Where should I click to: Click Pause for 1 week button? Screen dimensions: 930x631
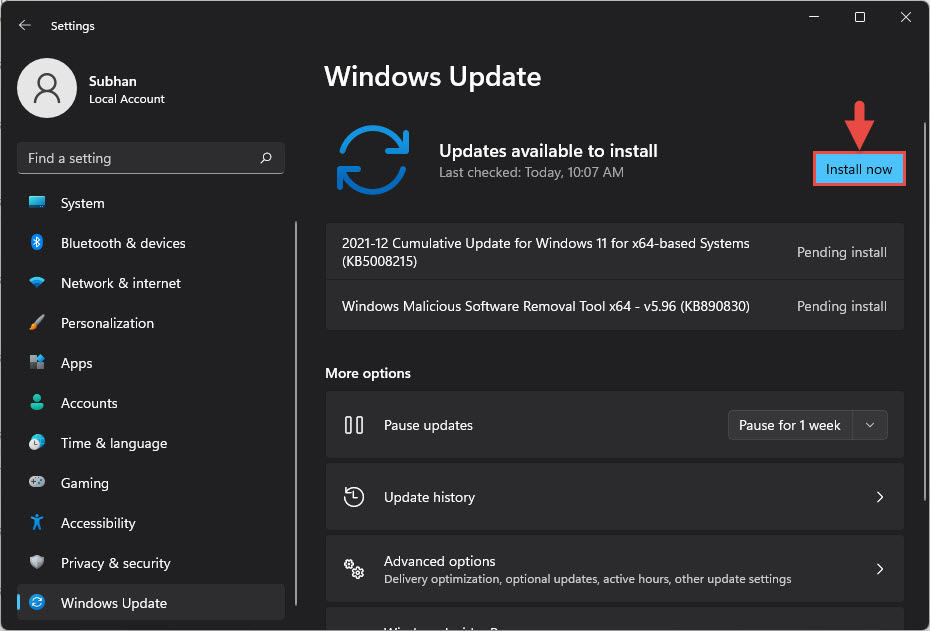tap(790, 425)
